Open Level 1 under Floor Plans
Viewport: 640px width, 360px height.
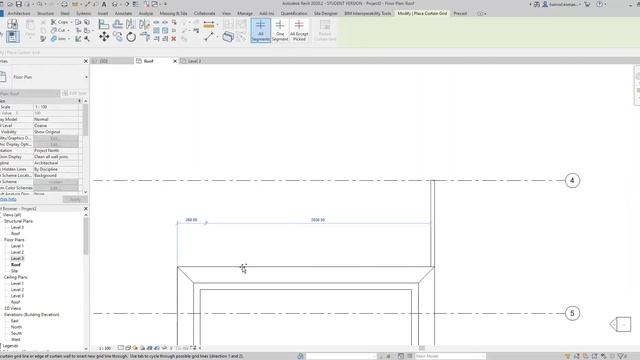(17, 246)
